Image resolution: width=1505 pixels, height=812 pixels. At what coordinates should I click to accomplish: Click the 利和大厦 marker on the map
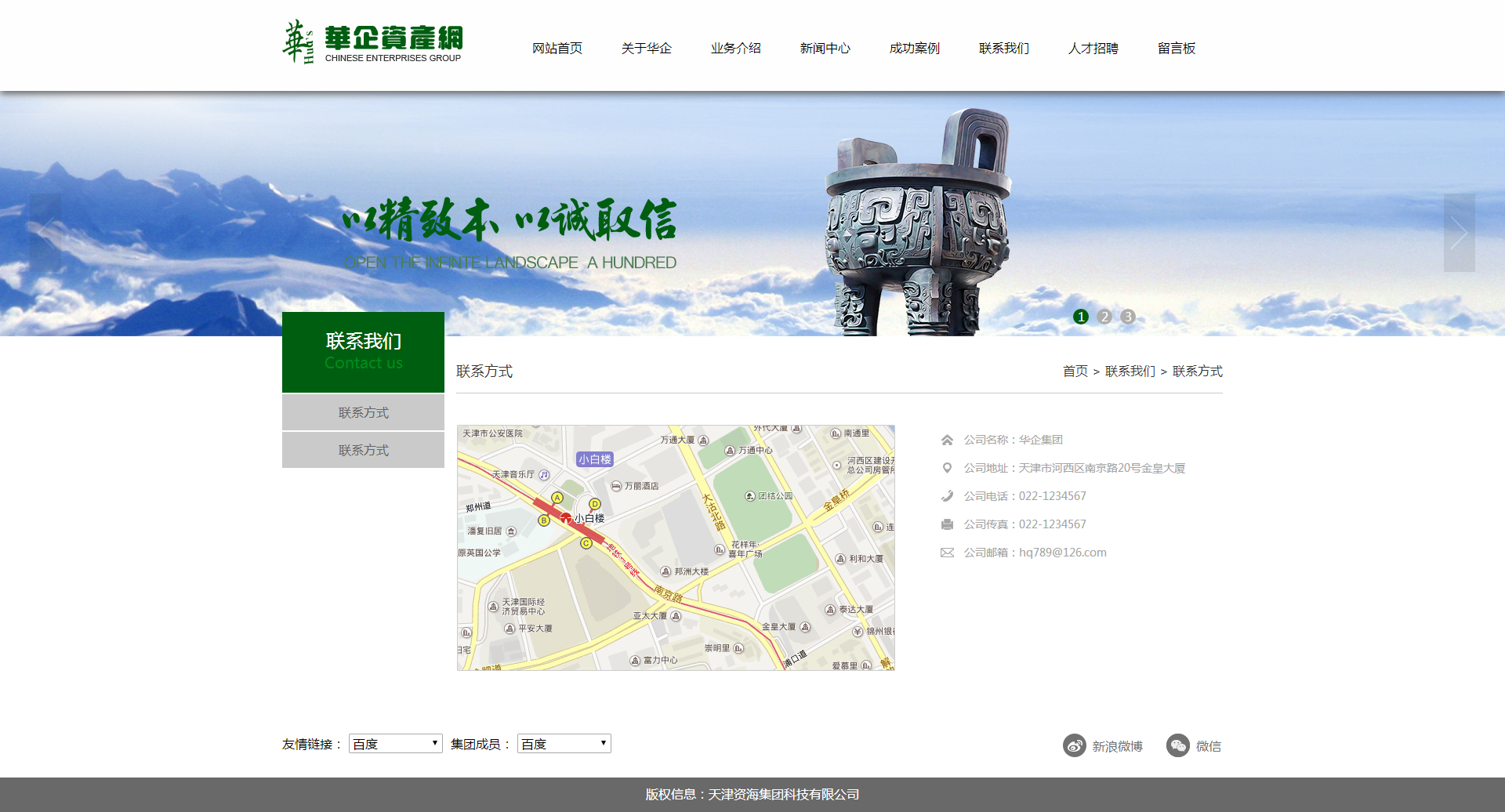coord(840,559)
